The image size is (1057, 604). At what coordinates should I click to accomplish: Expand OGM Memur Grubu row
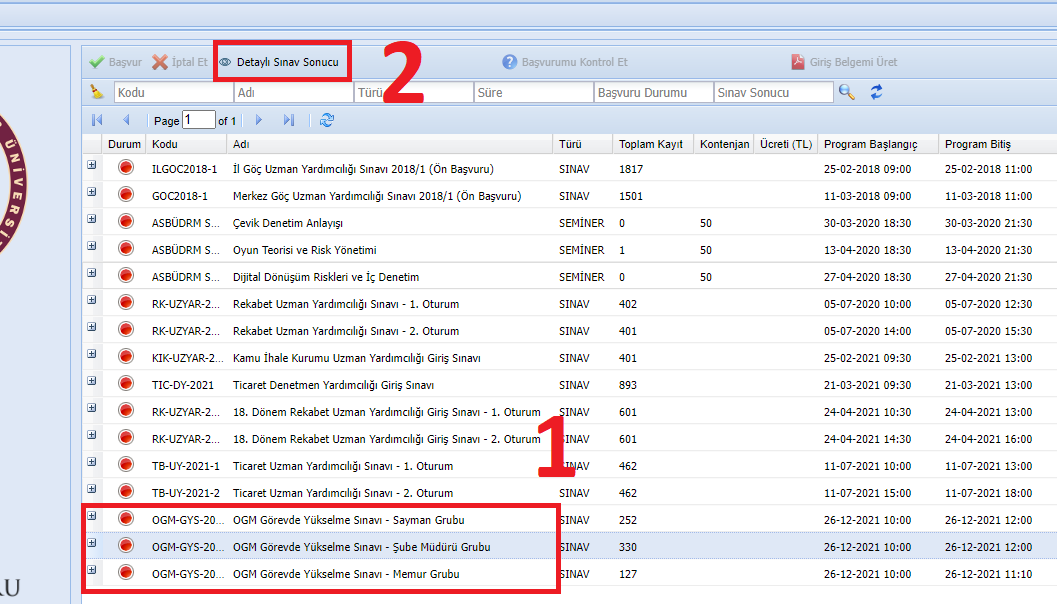92,570
